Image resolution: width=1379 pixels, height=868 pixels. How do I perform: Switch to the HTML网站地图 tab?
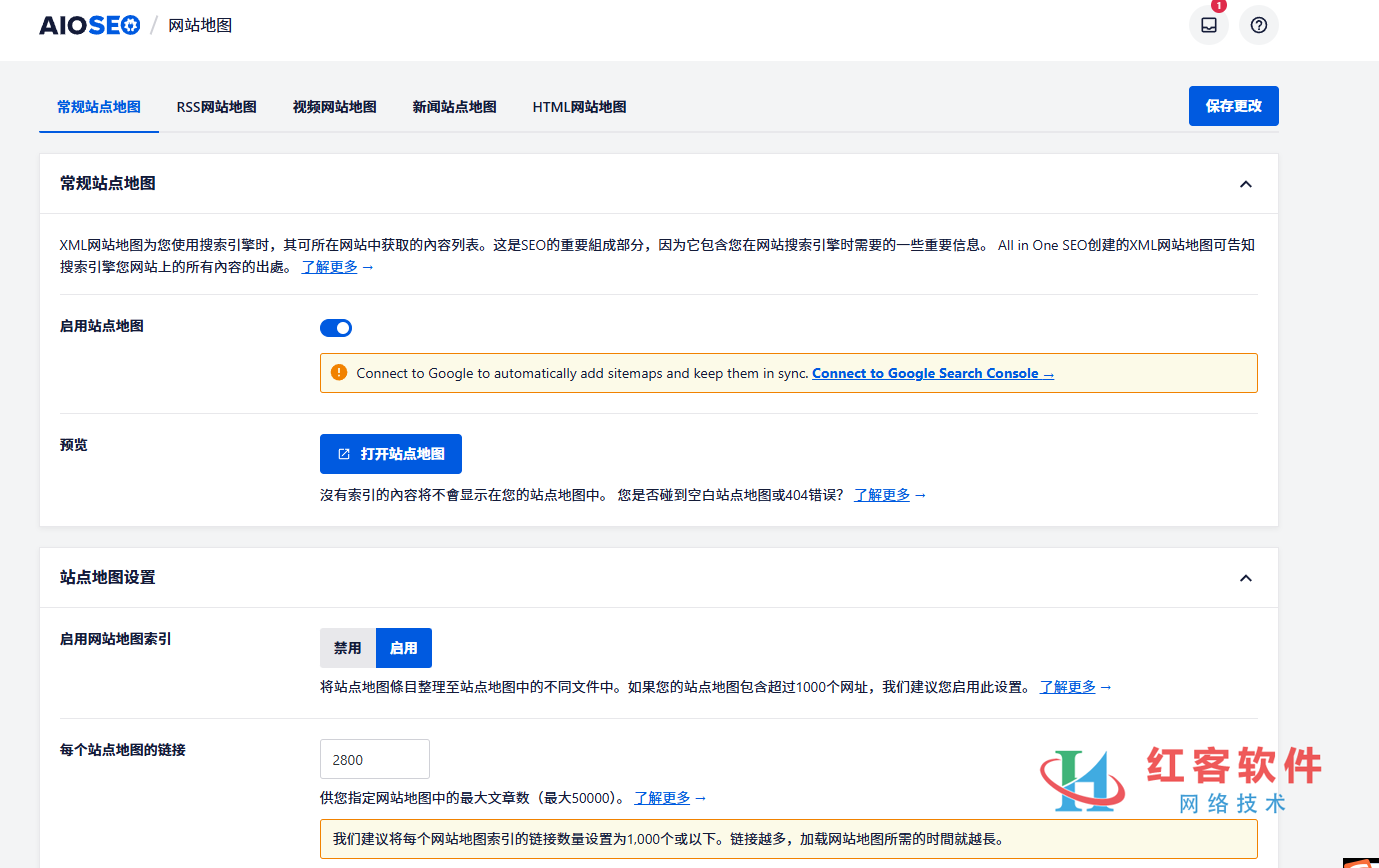click(579, 107)
